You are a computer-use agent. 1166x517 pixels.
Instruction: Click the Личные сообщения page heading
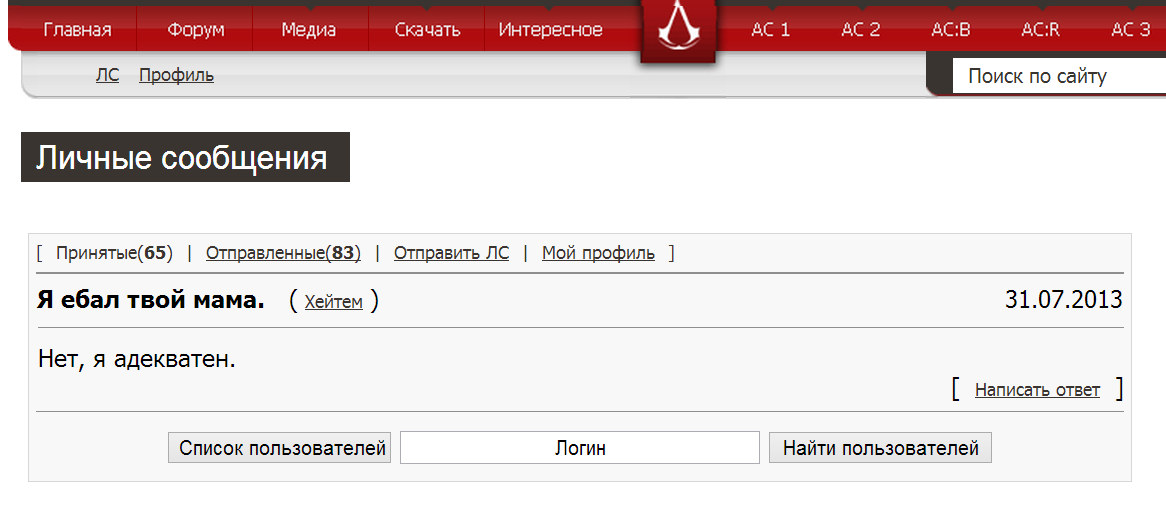[184, 157]
